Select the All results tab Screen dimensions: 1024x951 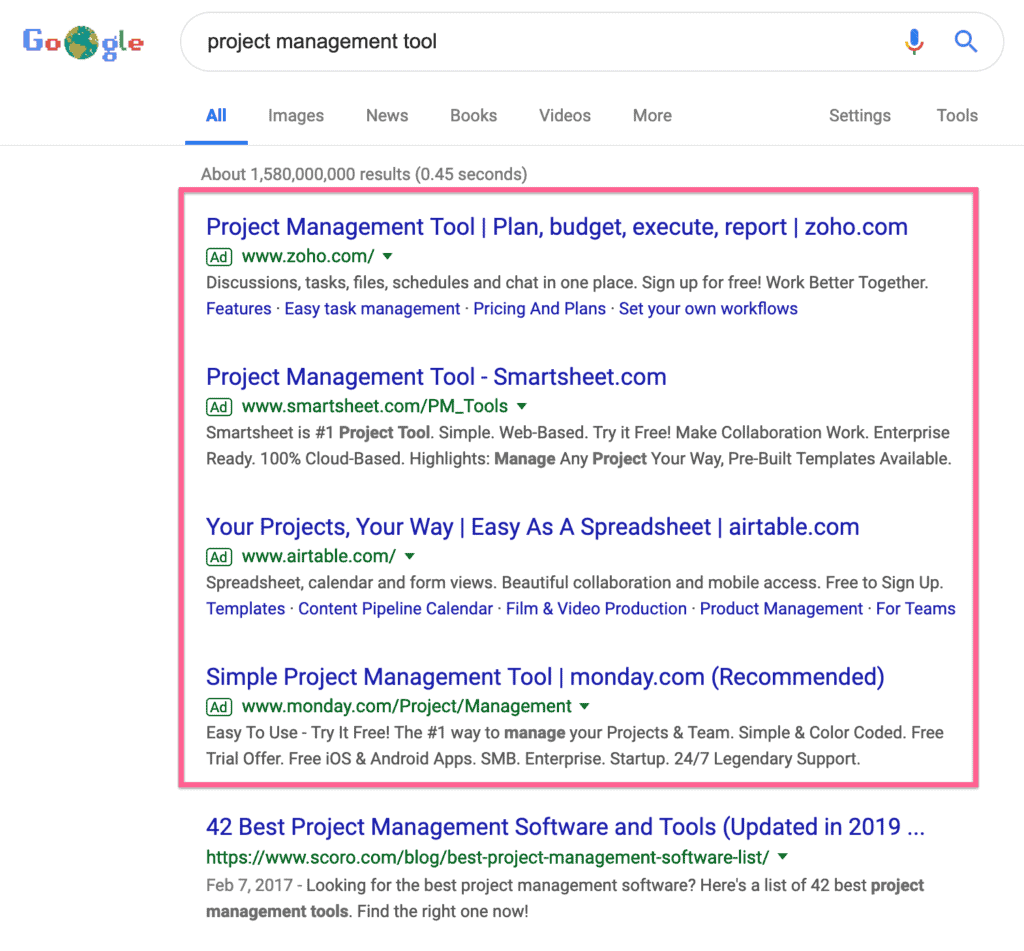[216, 116]
